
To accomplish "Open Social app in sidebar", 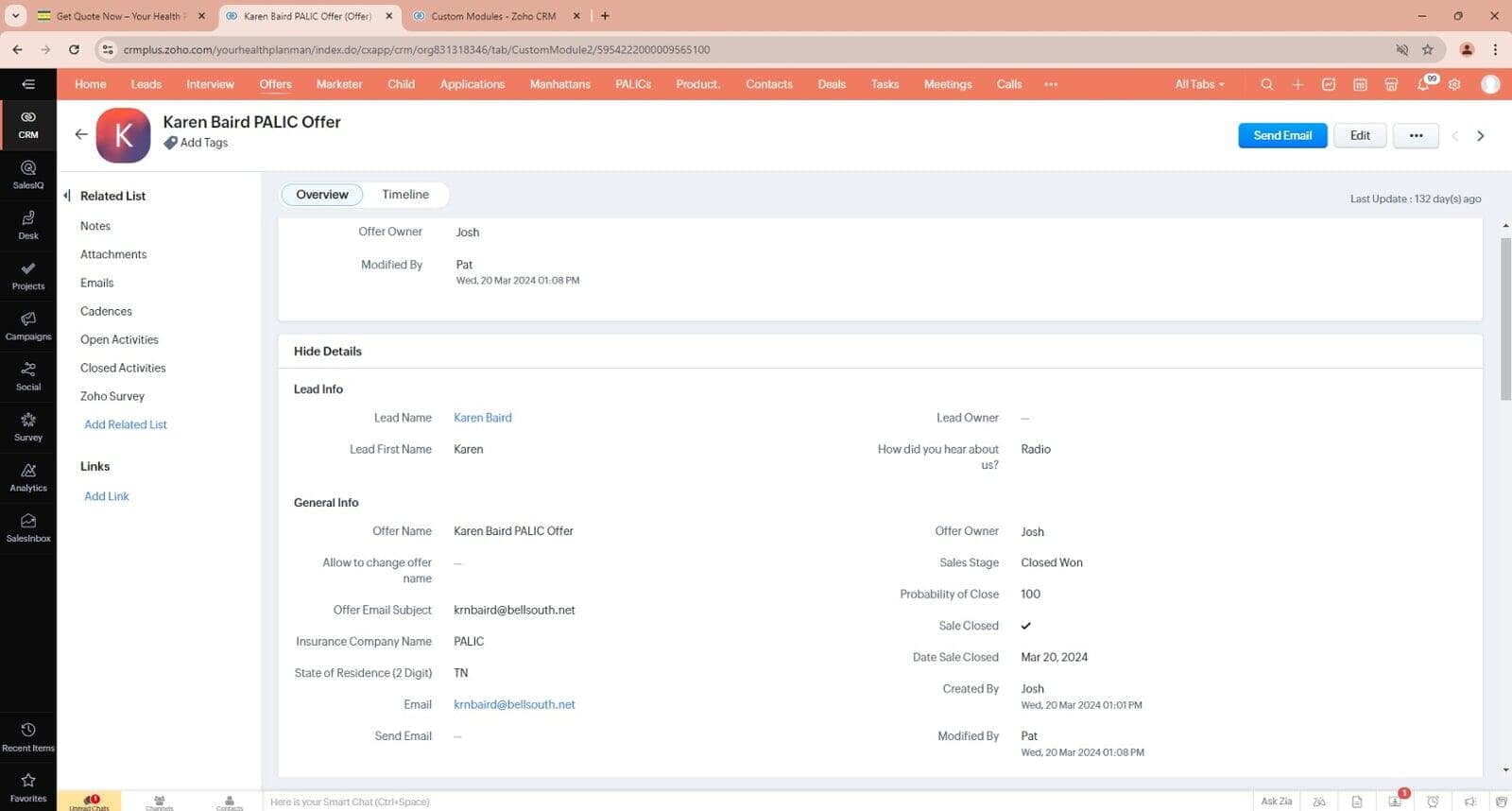I will (28, 376).
